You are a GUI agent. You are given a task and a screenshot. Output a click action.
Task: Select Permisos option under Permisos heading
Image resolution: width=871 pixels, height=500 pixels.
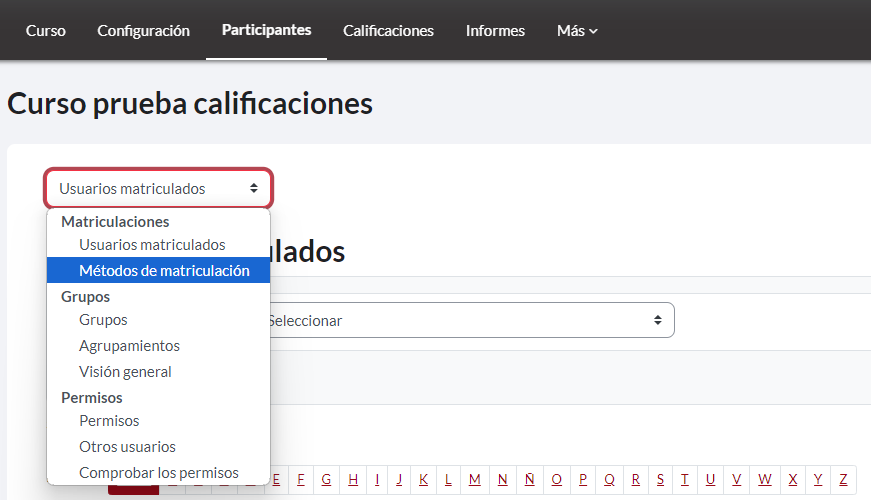109,421
